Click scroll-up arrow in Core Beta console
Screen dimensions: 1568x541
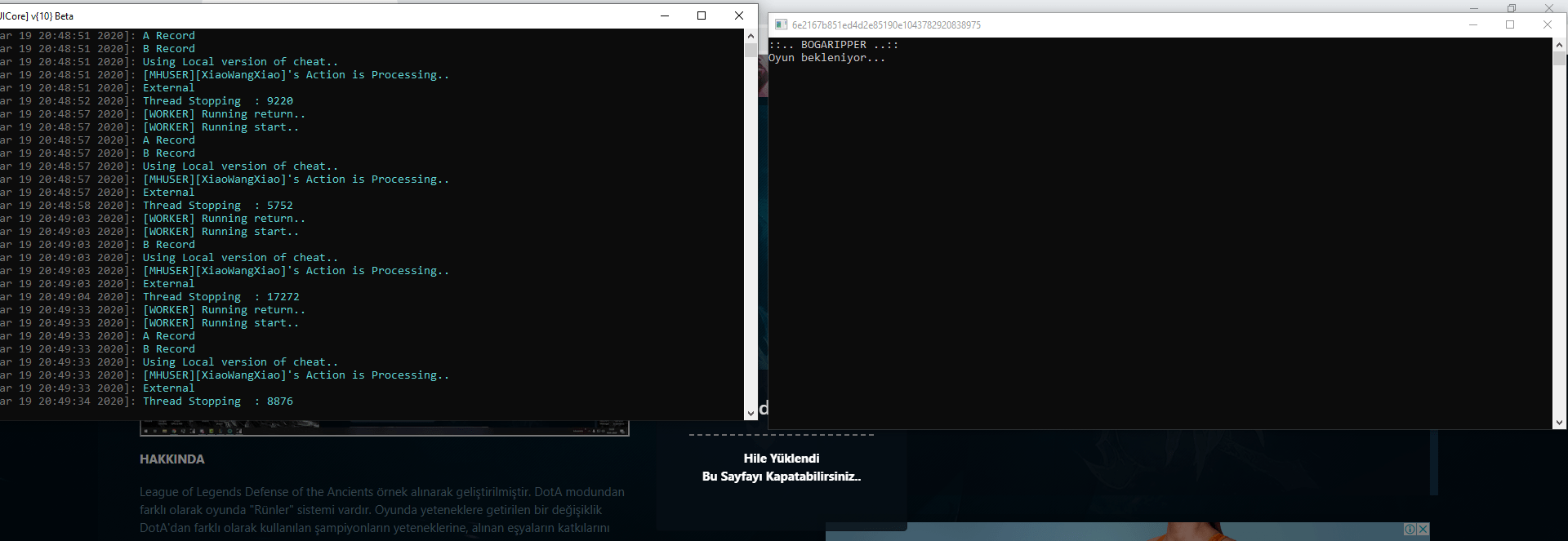coord(751,36)
